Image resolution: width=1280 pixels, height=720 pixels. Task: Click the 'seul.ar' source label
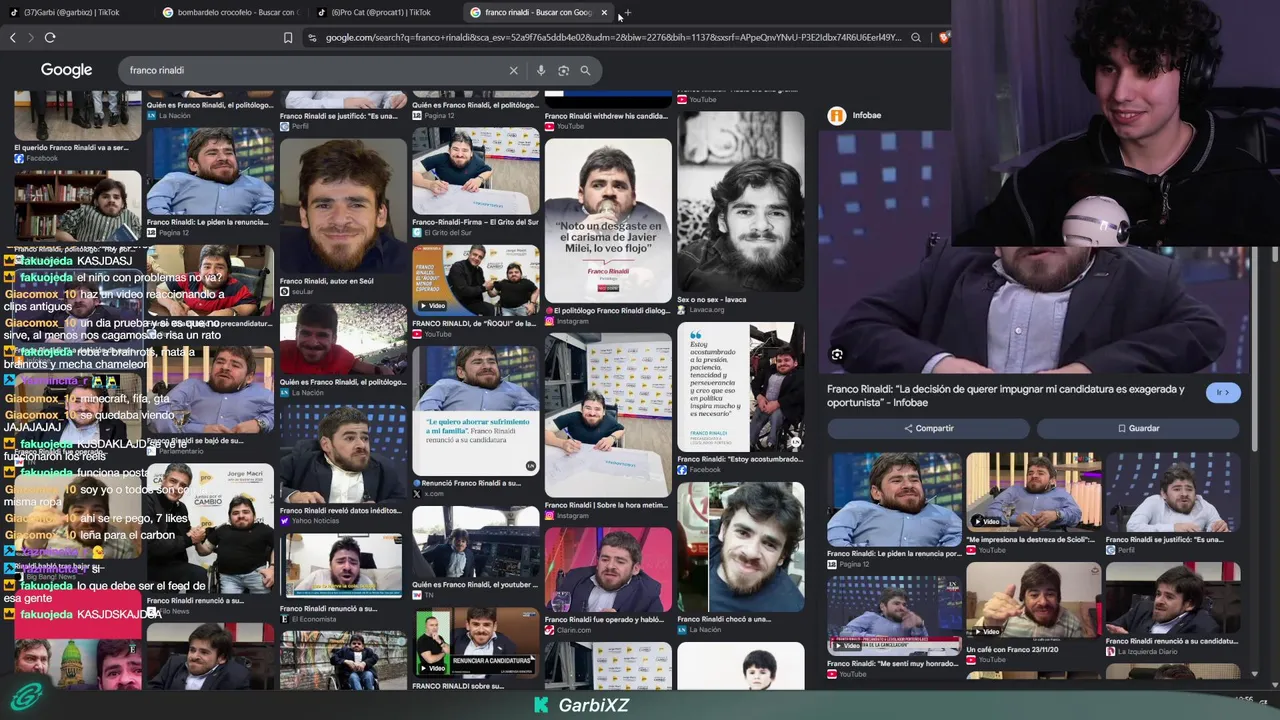(301, 292)
